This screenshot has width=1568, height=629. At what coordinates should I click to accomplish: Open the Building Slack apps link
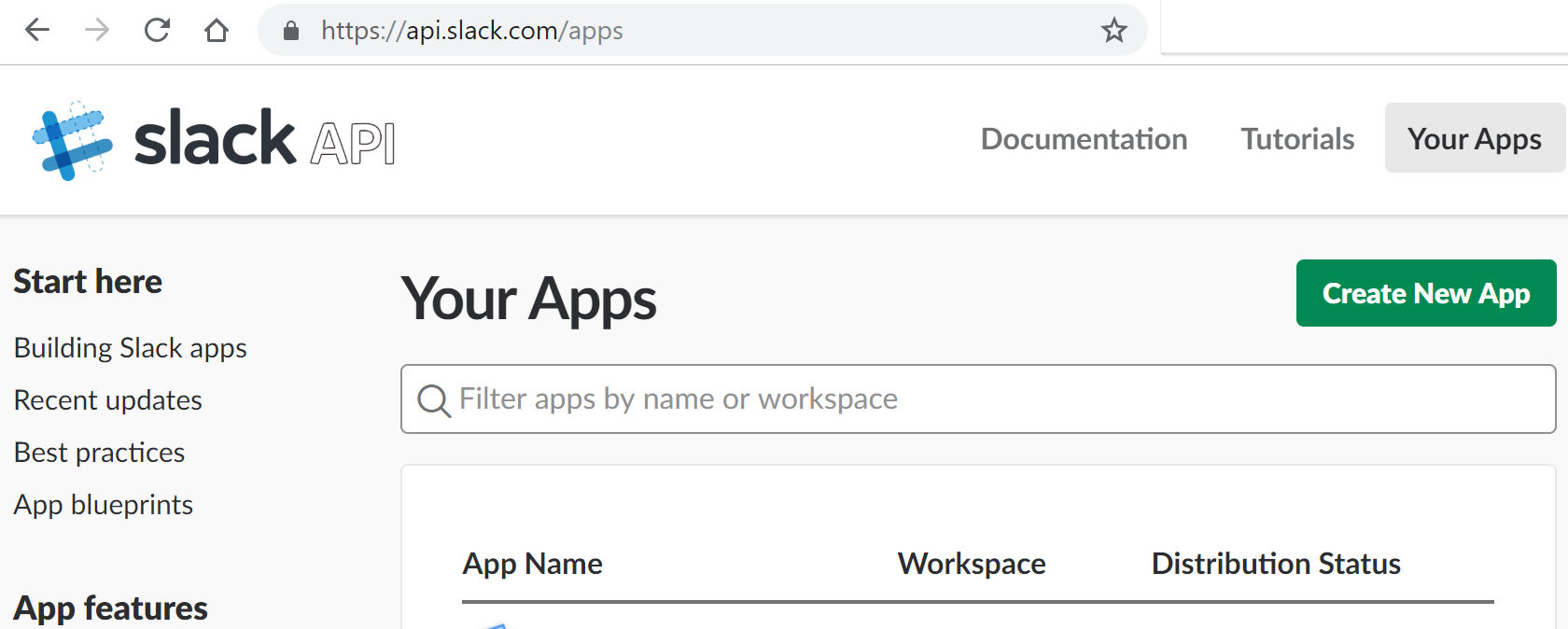131,348
